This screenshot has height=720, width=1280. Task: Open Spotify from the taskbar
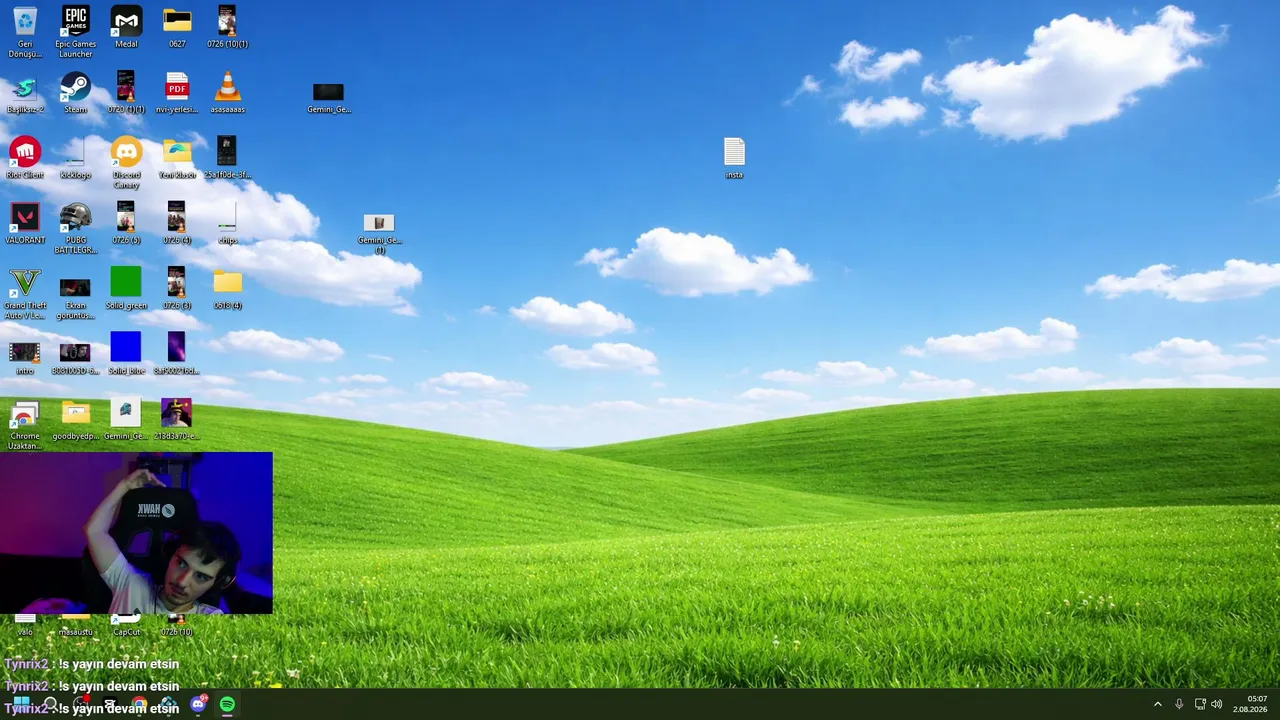click(x=227, y=705)
